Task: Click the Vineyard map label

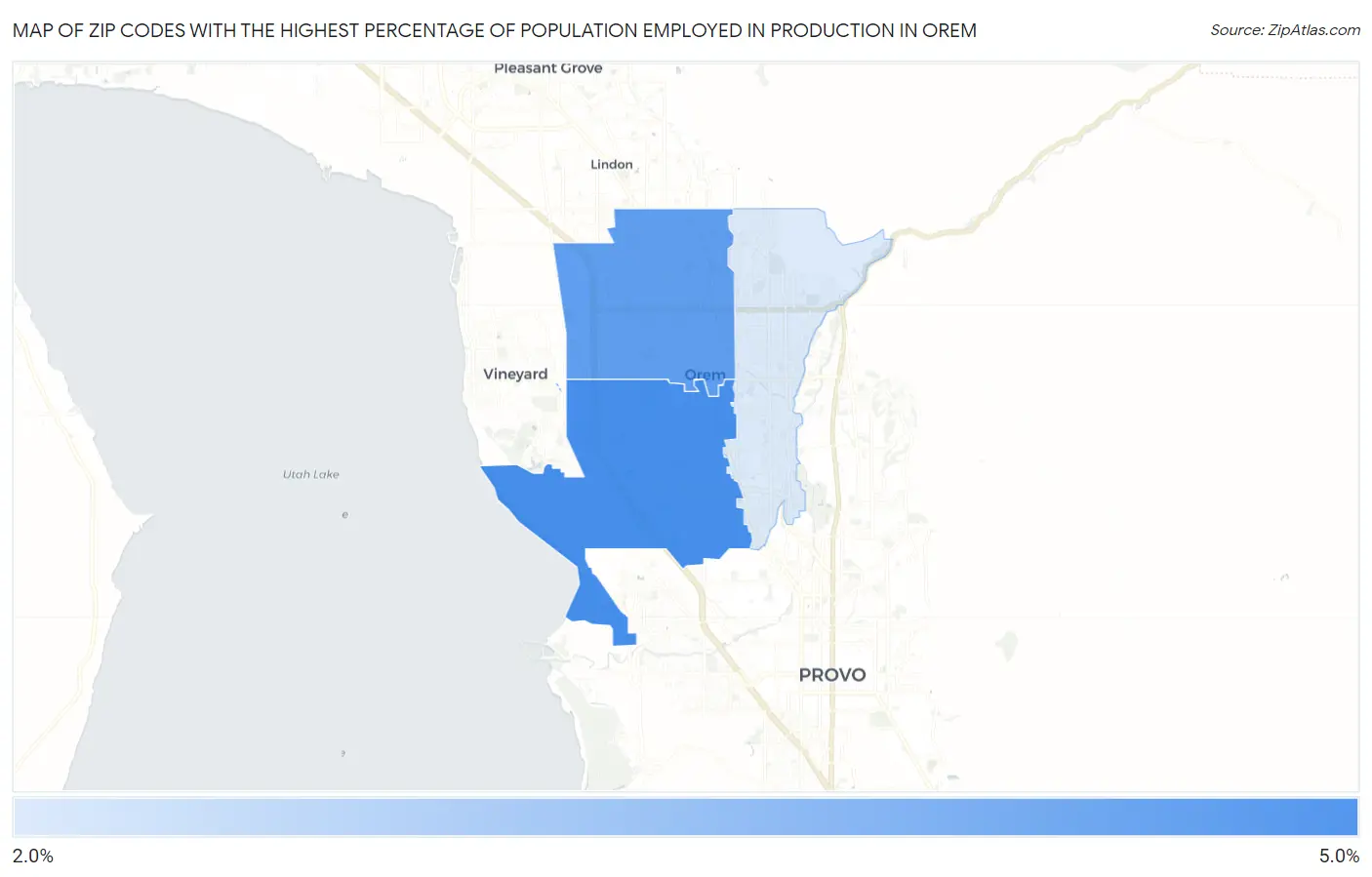Action: coord(515,374)
